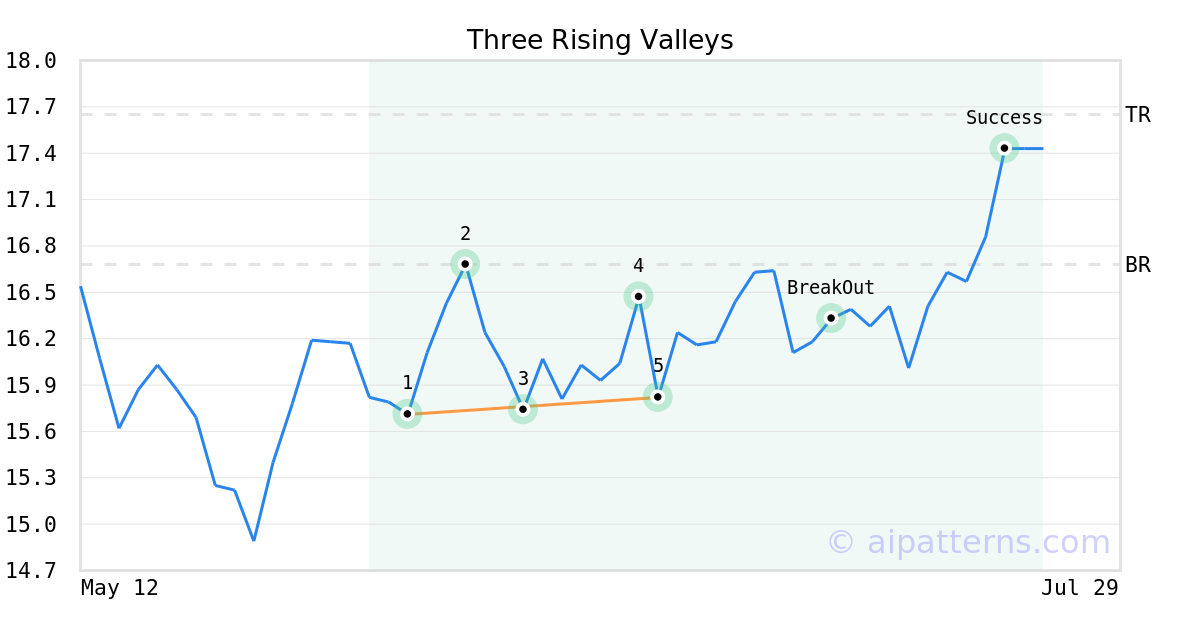Click the 16.8 price axis label

coord(31,246)
